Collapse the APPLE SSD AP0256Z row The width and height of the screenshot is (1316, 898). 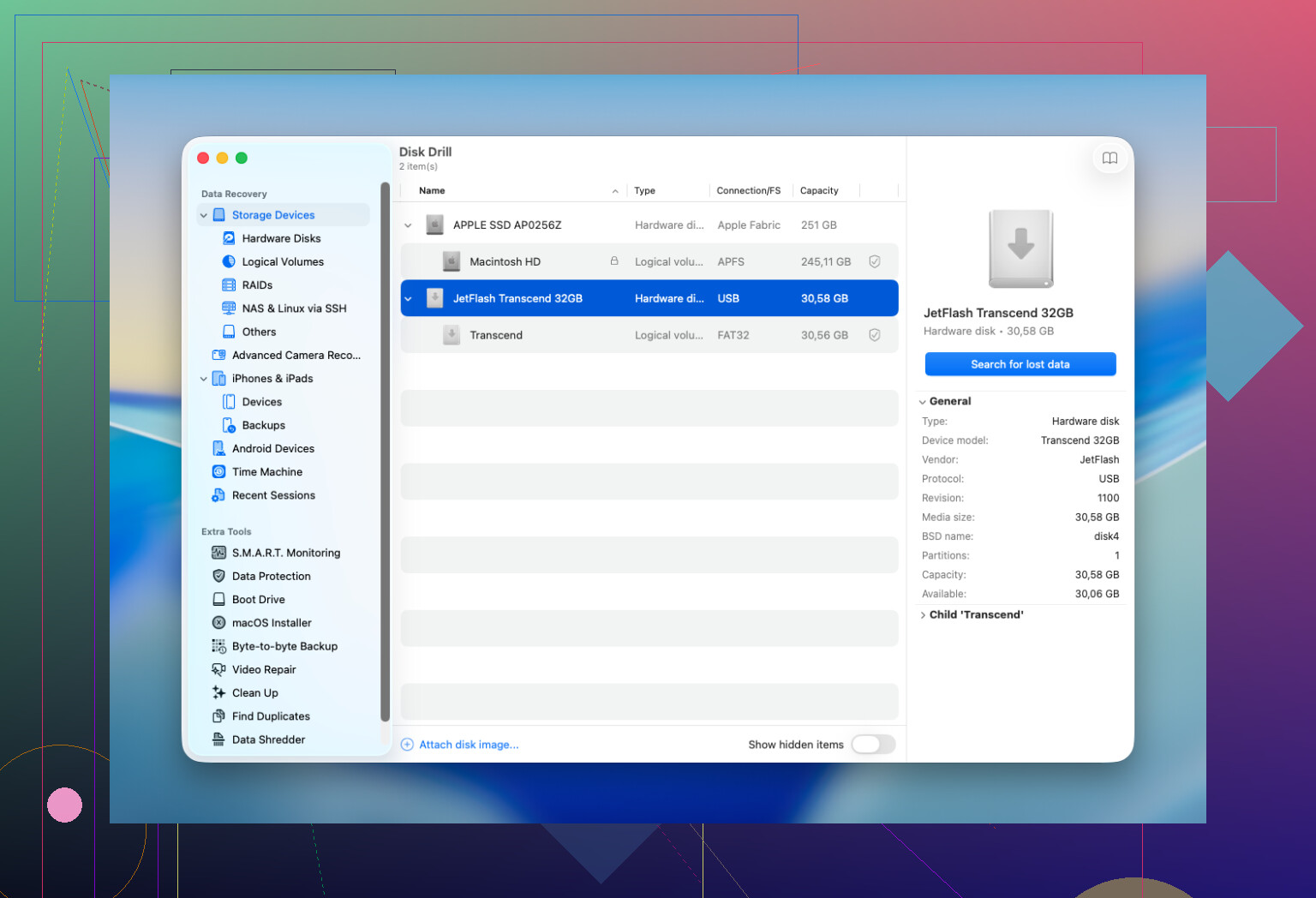tap(408, 225)
